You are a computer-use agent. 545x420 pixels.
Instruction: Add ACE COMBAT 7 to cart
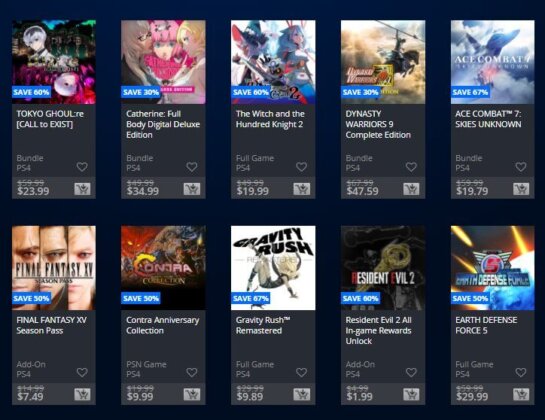pyautogui.click(x=521, y=189)
